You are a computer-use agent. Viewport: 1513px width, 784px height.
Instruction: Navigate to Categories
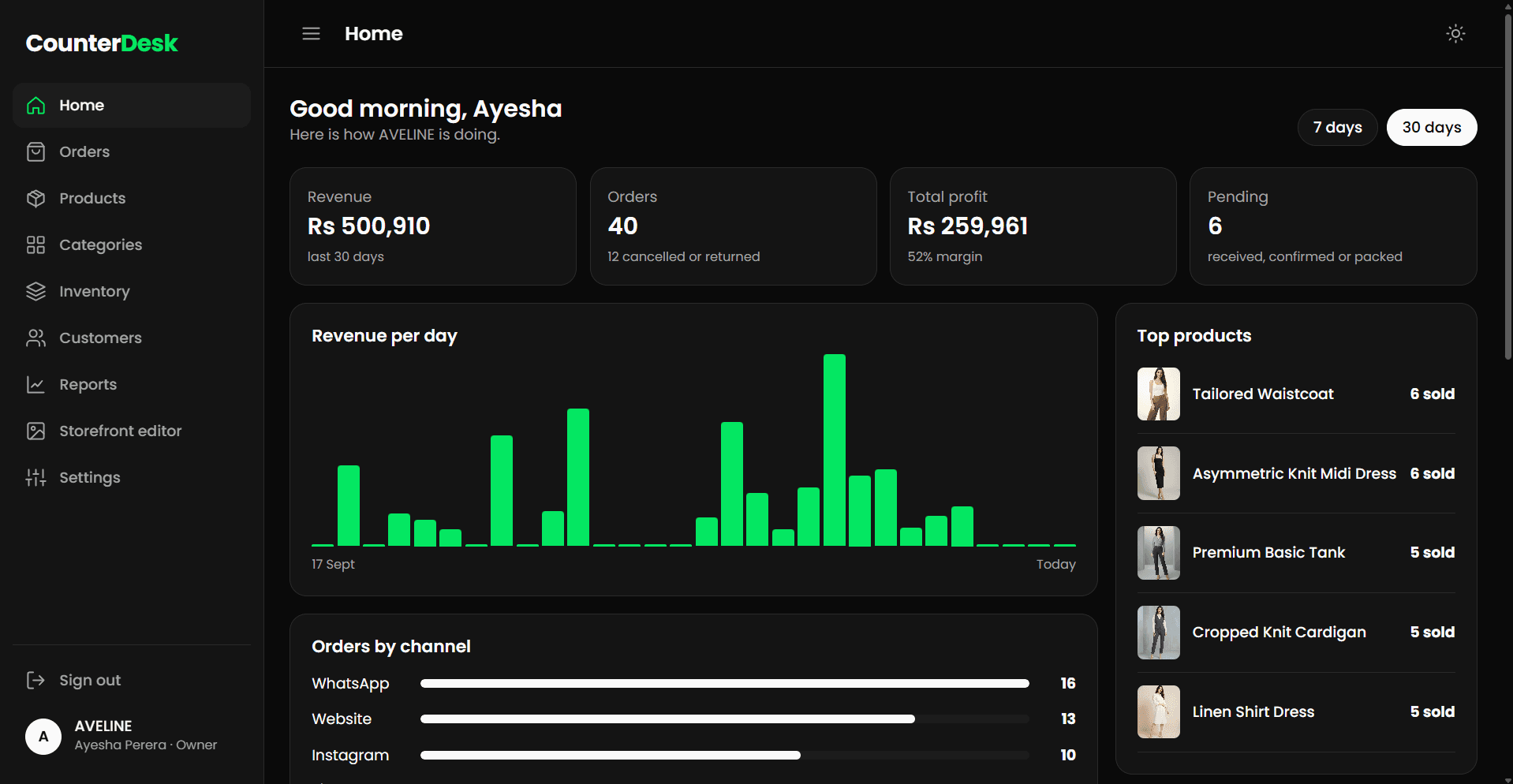tap(132, 245)
